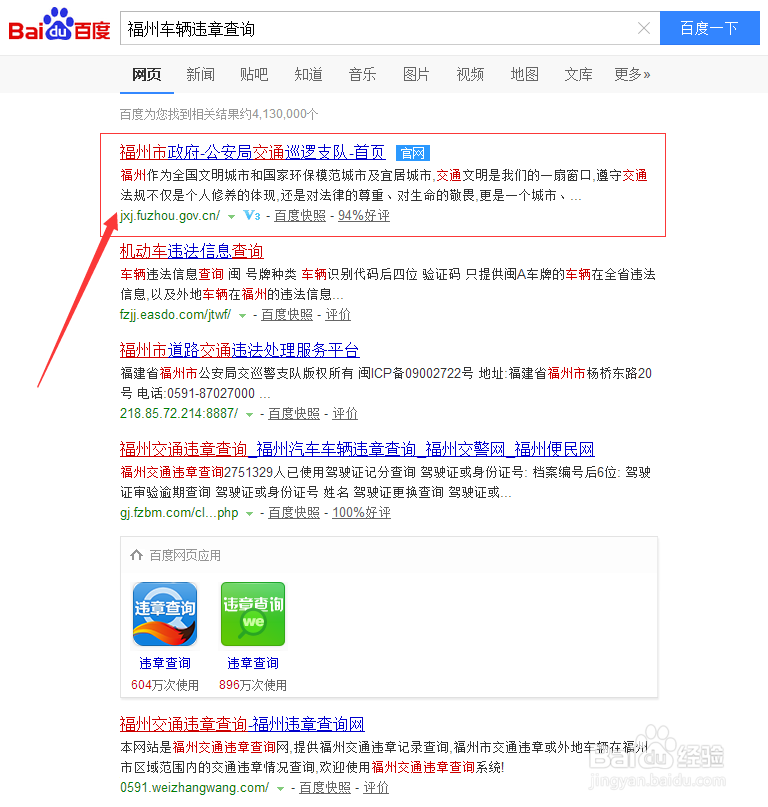
Task: Open the blue fox 违章查询 app icon
Action: click(165, 614)
